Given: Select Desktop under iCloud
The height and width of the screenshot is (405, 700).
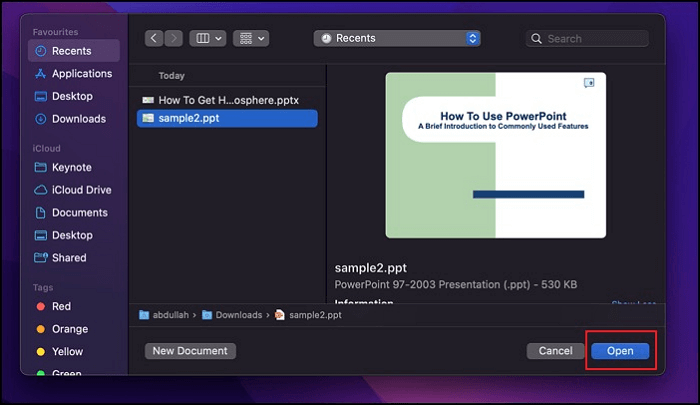Looking at the screenshot, I should (x=74, y=235).
